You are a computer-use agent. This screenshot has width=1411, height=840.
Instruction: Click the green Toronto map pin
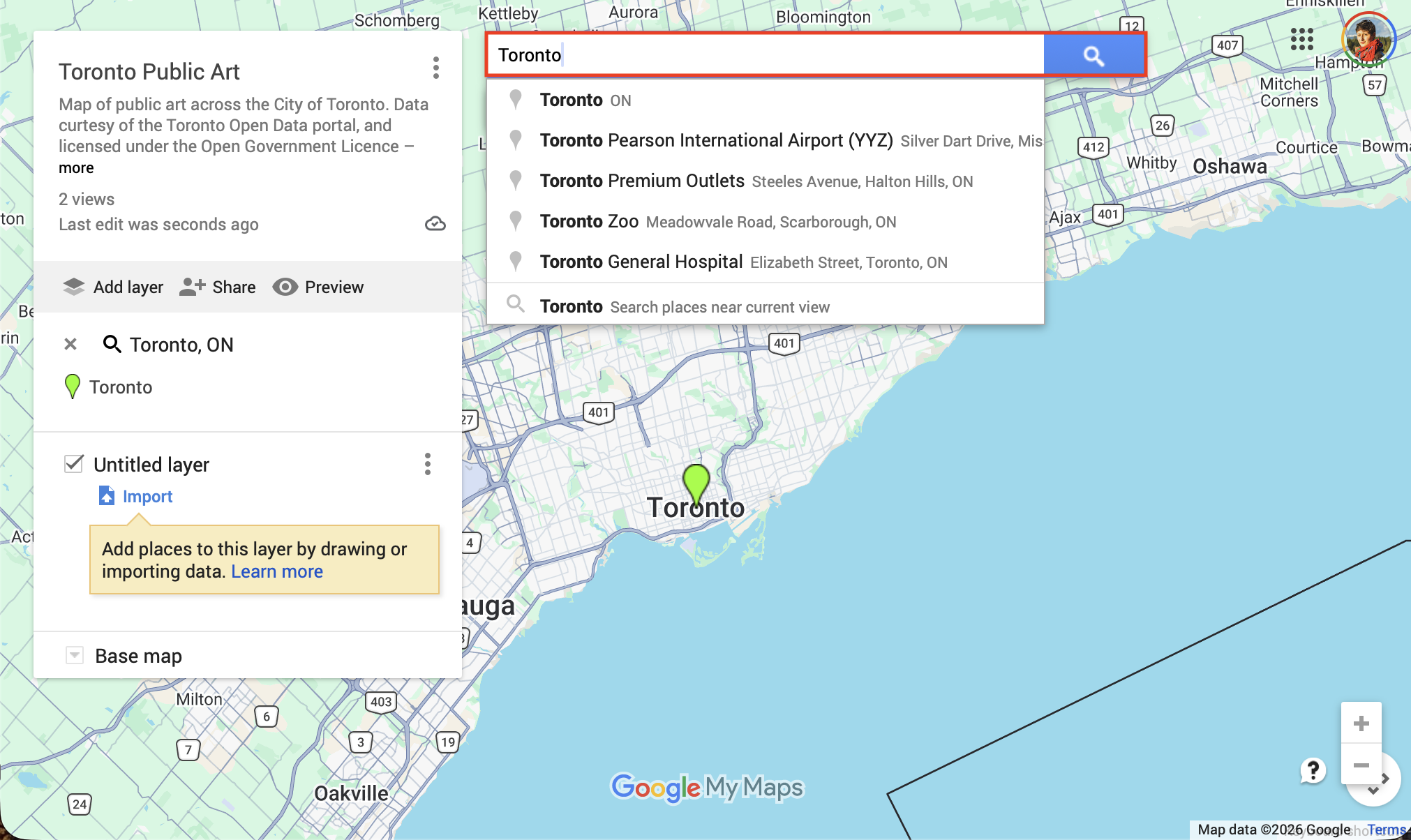pos(696,481)
